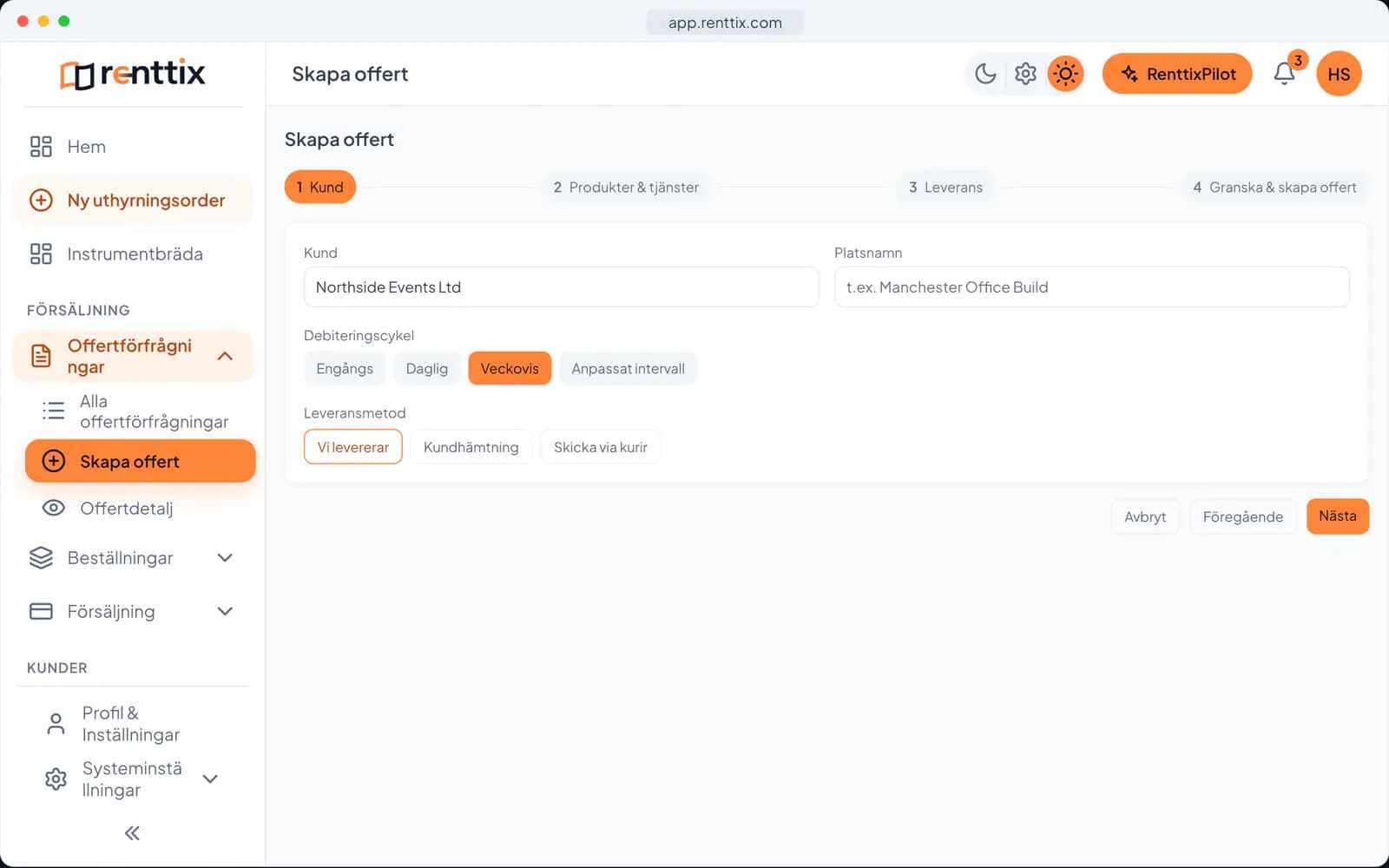Expand Systeminställningar menu
Screen dimensions: 1389x868
click(133, 779)
